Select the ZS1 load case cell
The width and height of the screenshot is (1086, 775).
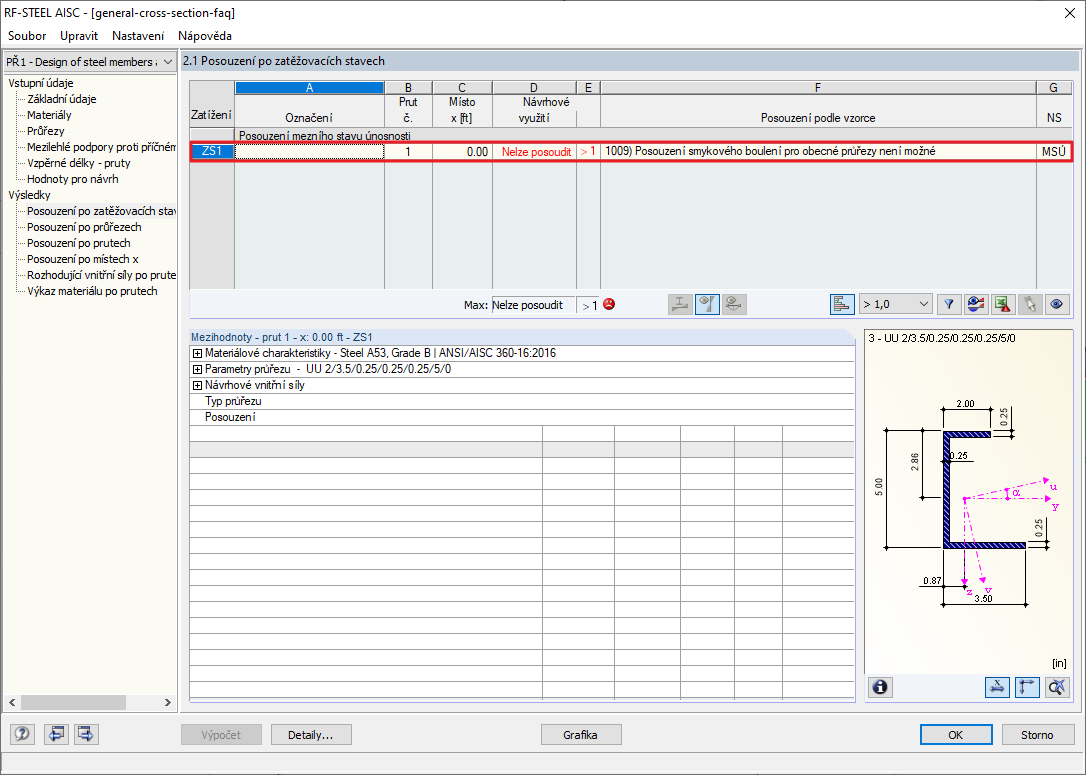tap(212, 152)
